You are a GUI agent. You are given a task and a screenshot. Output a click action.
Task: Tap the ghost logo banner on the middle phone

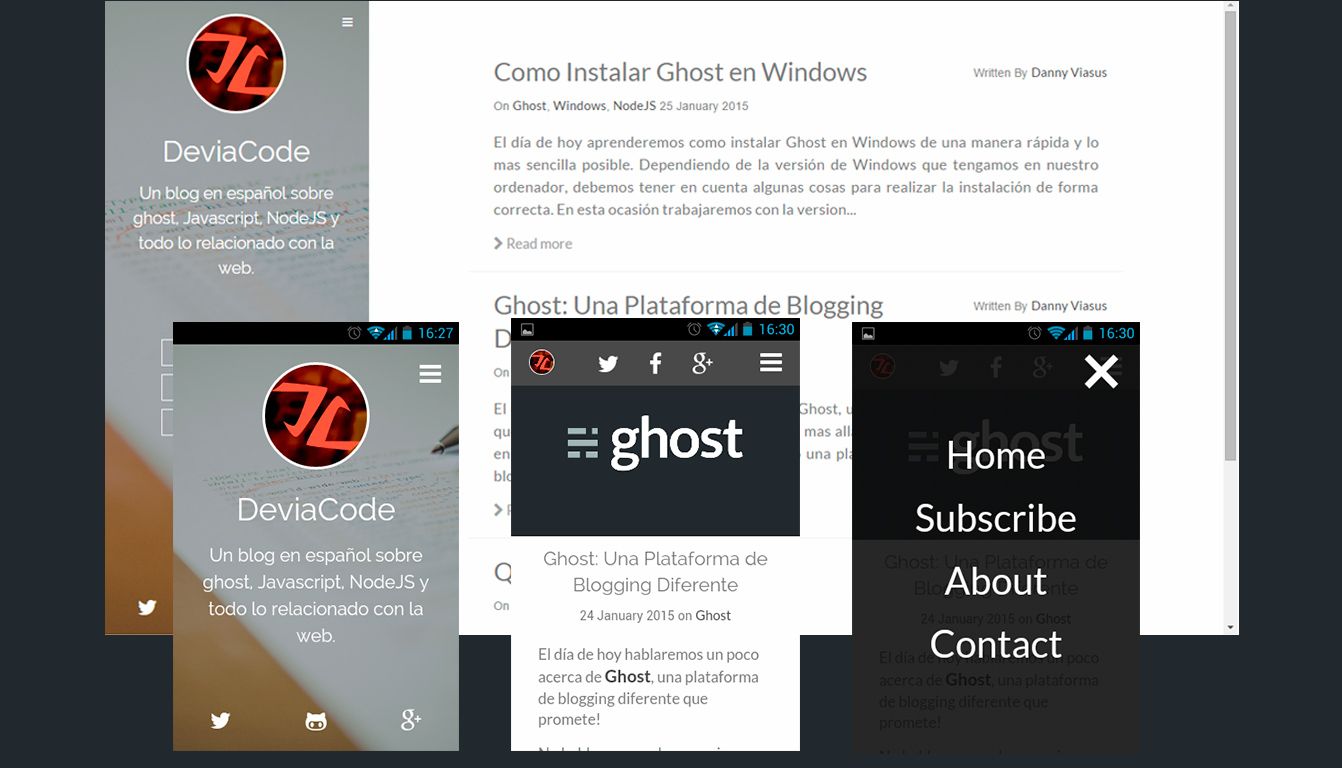(655, 443)
